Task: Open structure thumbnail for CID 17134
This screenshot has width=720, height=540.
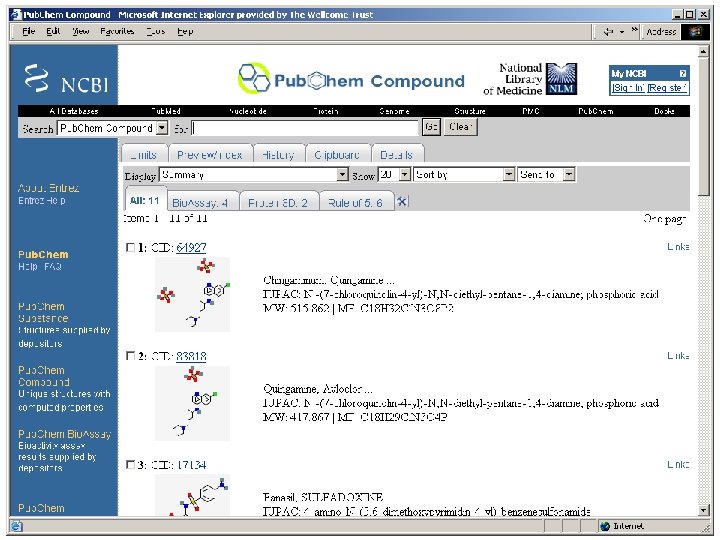Action: 192,495
